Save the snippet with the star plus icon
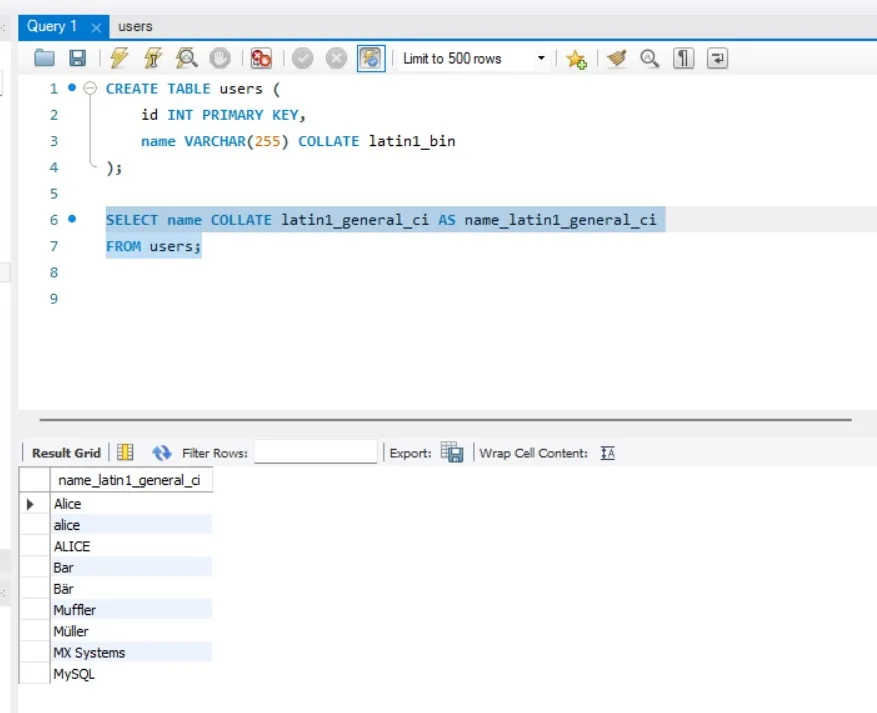This screenshot has height=713, width=877. [x=576, y=58]
